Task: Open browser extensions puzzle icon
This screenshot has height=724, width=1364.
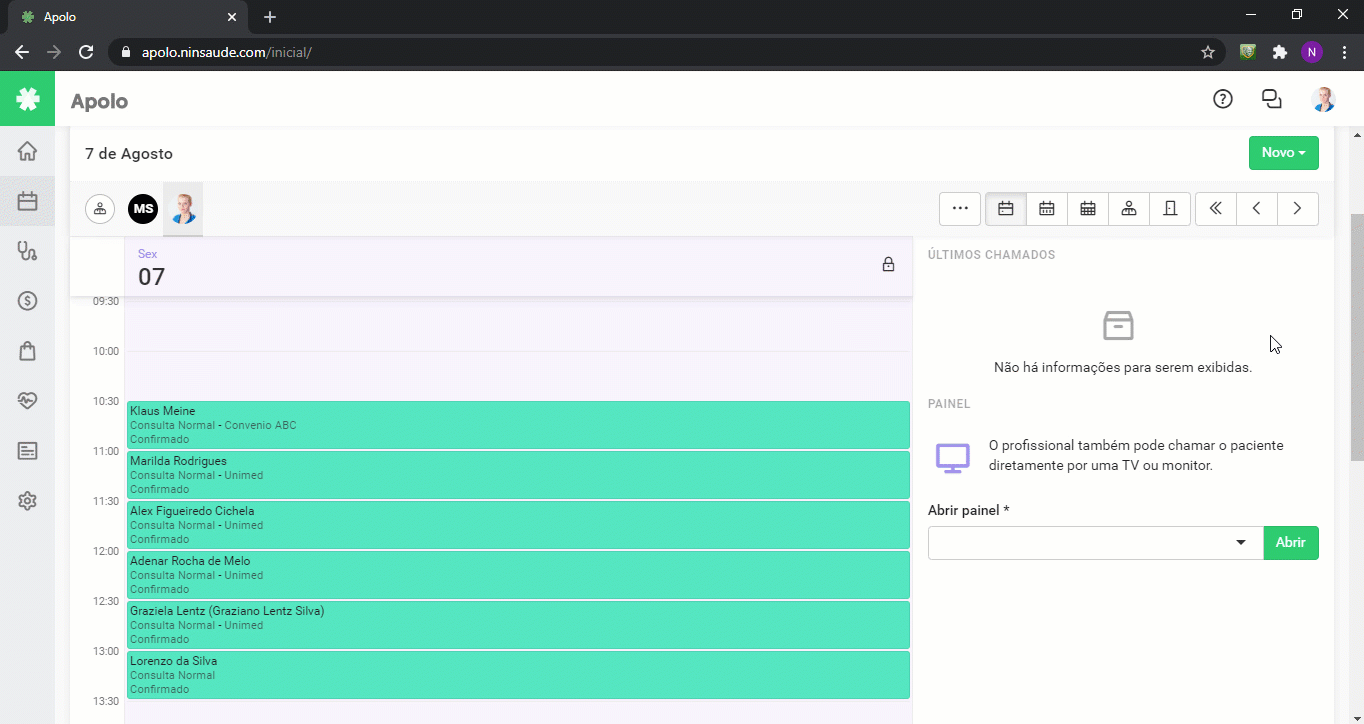Action: click(x=1279, y=52)
